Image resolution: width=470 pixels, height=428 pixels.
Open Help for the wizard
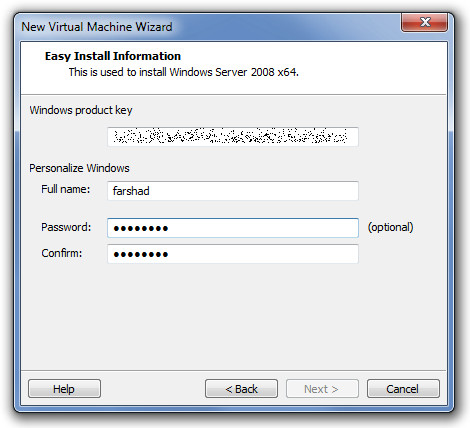point(64,389)
